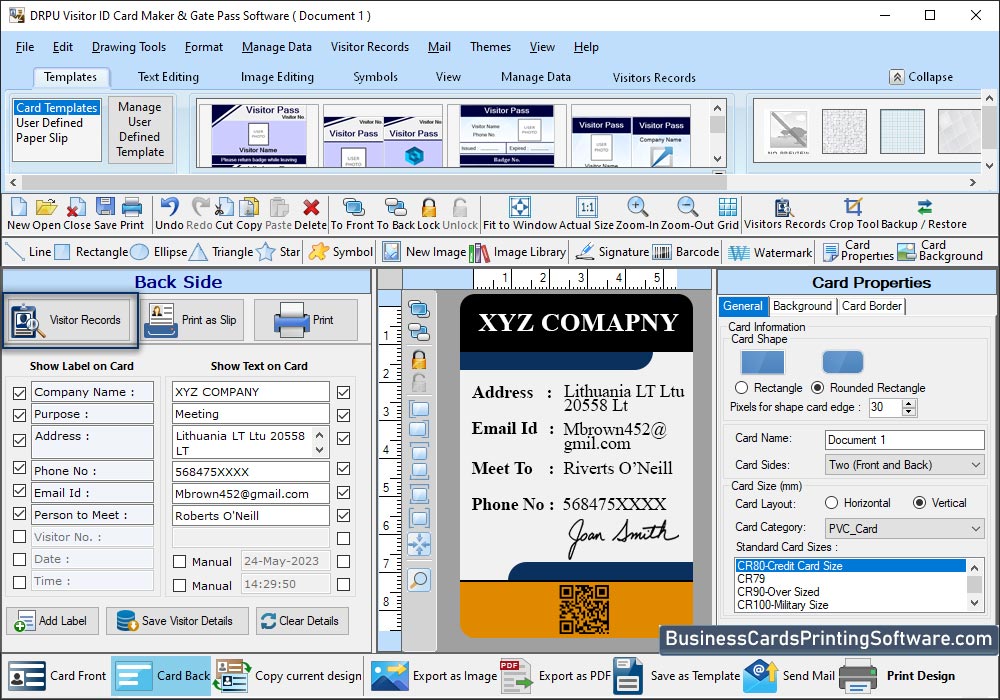This screenshot has width=1000, height=700.
Task: Create a New document from toolbar
Action: coord(18,214)
